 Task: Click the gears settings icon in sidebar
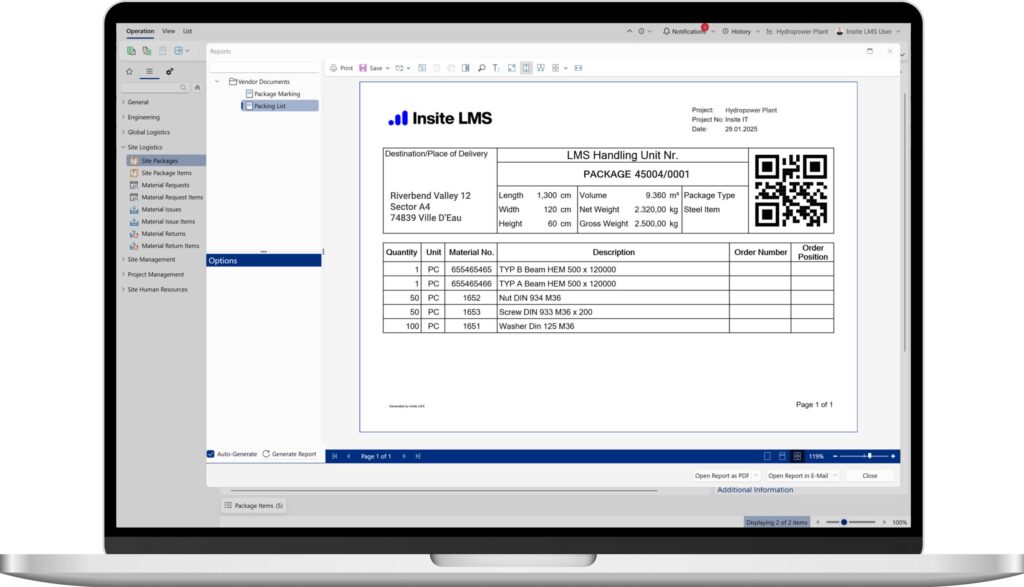pyautogui.click(x=169, y=72)
